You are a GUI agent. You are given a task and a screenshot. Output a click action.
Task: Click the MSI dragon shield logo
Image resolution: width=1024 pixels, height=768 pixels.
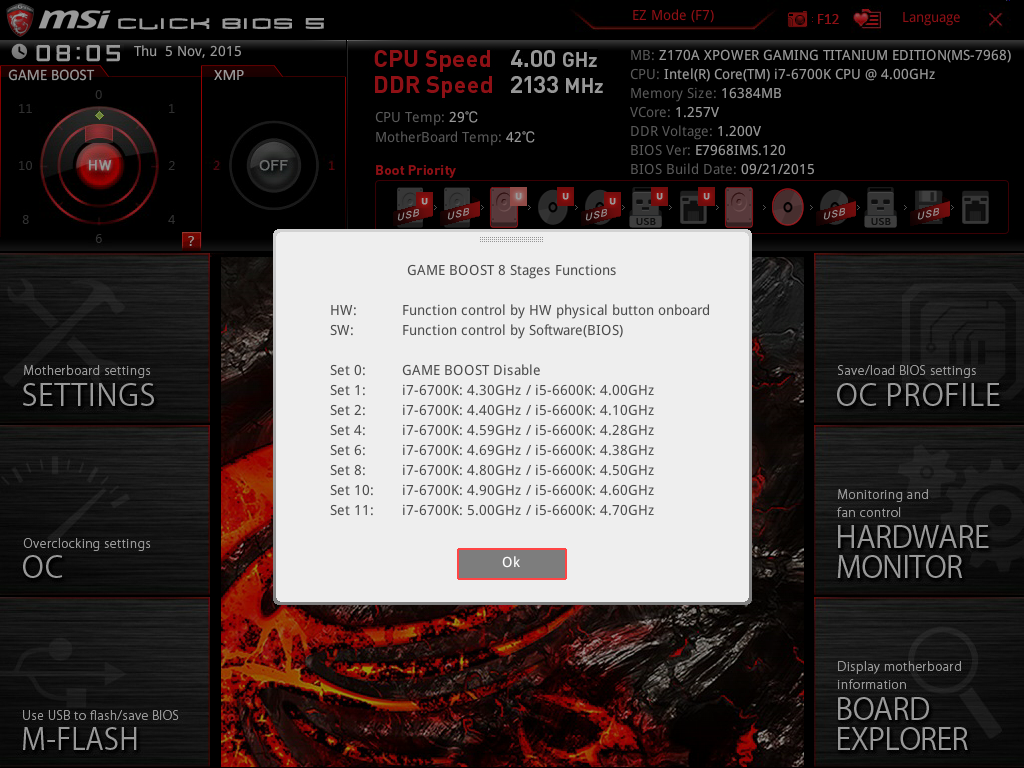[x=19, y=20]
